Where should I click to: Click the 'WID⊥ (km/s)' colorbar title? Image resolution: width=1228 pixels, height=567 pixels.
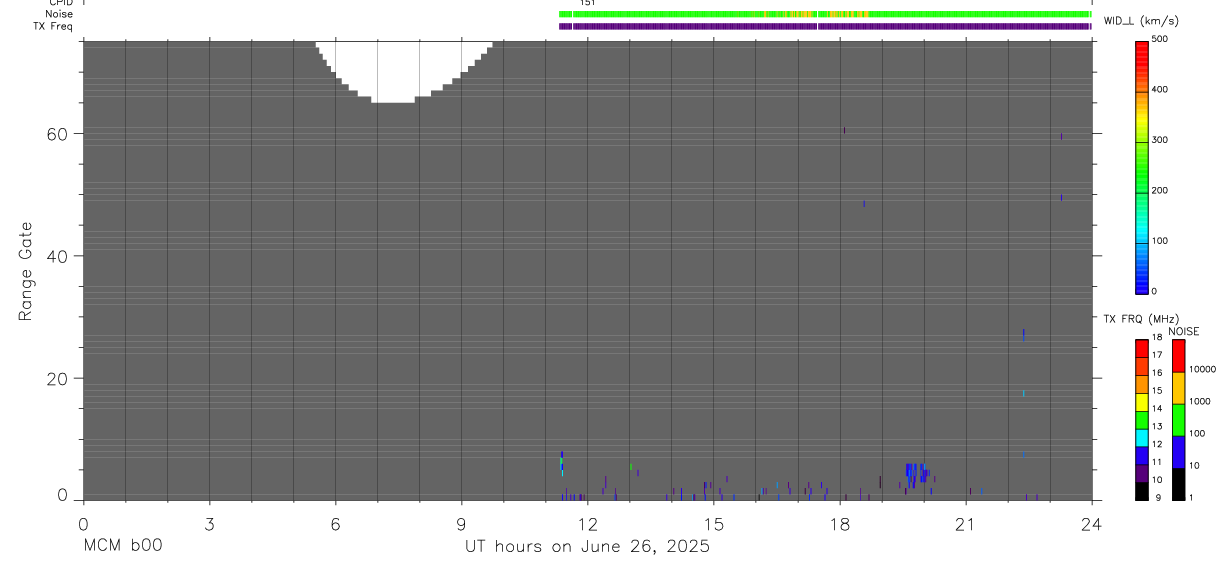(x=1141, y=21)
